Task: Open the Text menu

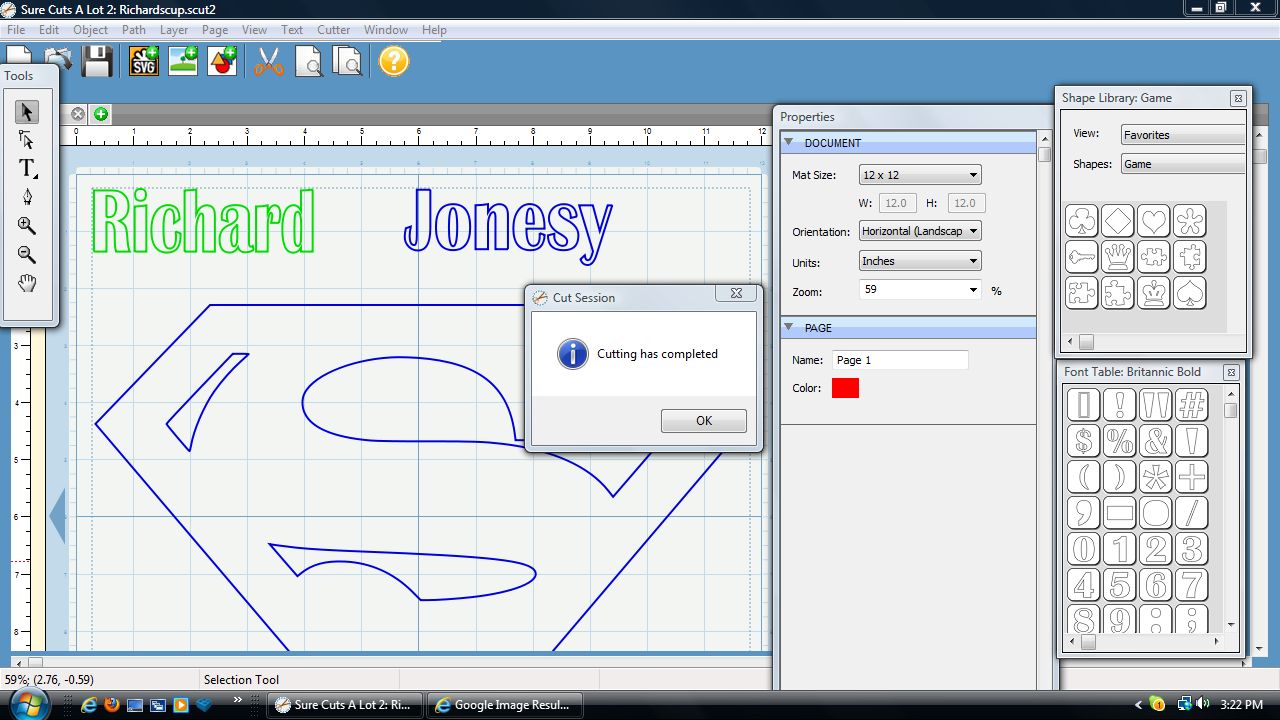Action: click(x=292, y=30)
